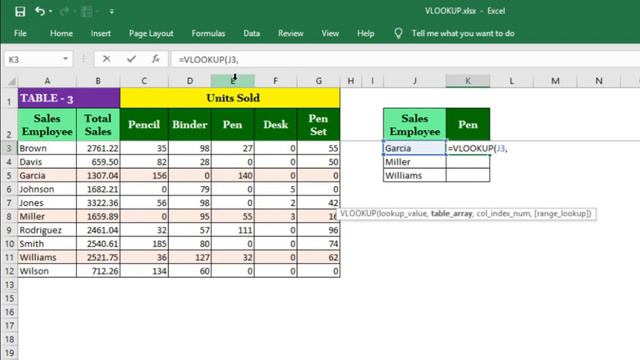Viewport: 640px width, 360px height.
Task: Switch to the Data tab
Action: pyautogui.click(x=251, y=33)
